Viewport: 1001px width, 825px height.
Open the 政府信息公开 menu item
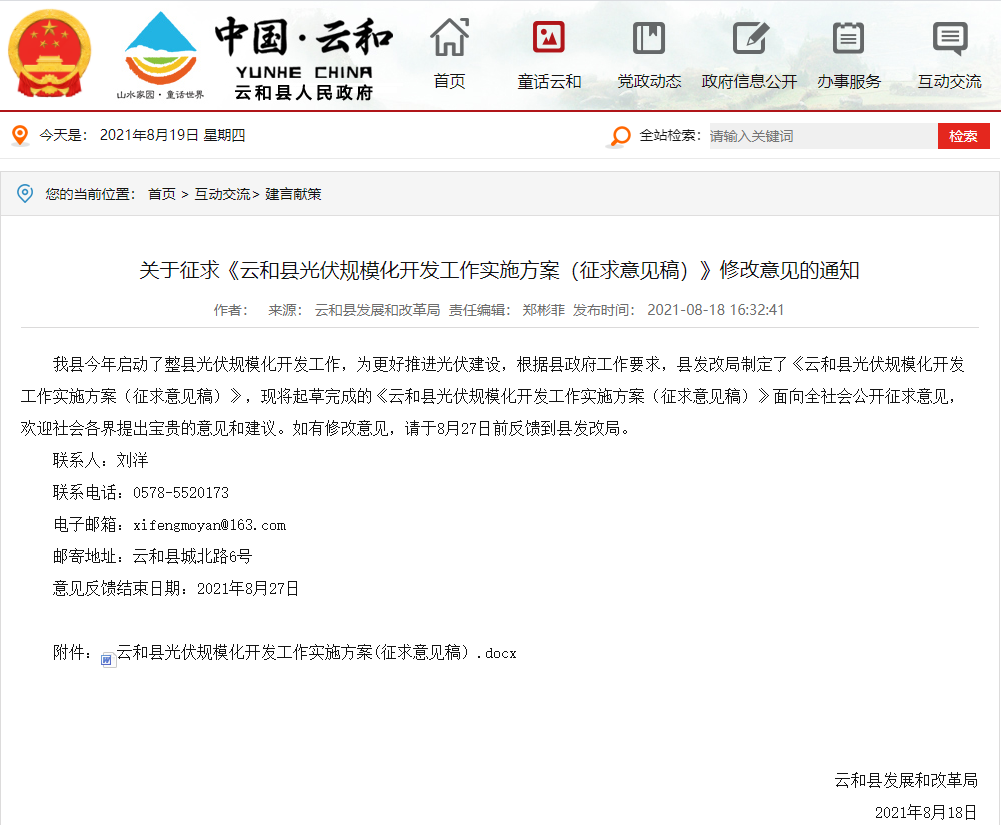pos(750,82)
